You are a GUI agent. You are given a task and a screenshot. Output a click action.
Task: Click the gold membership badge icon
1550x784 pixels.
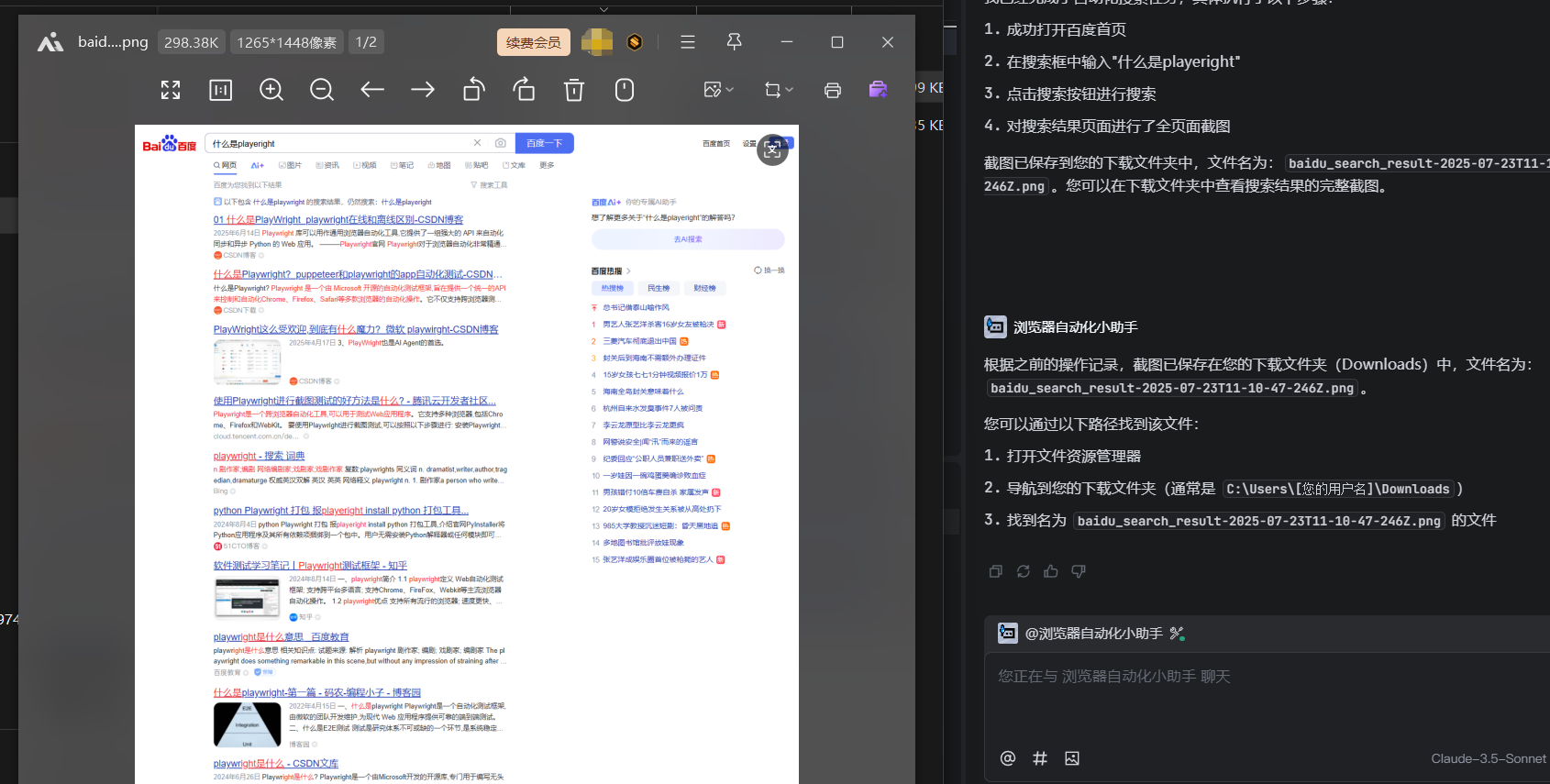tap(635, 42)
